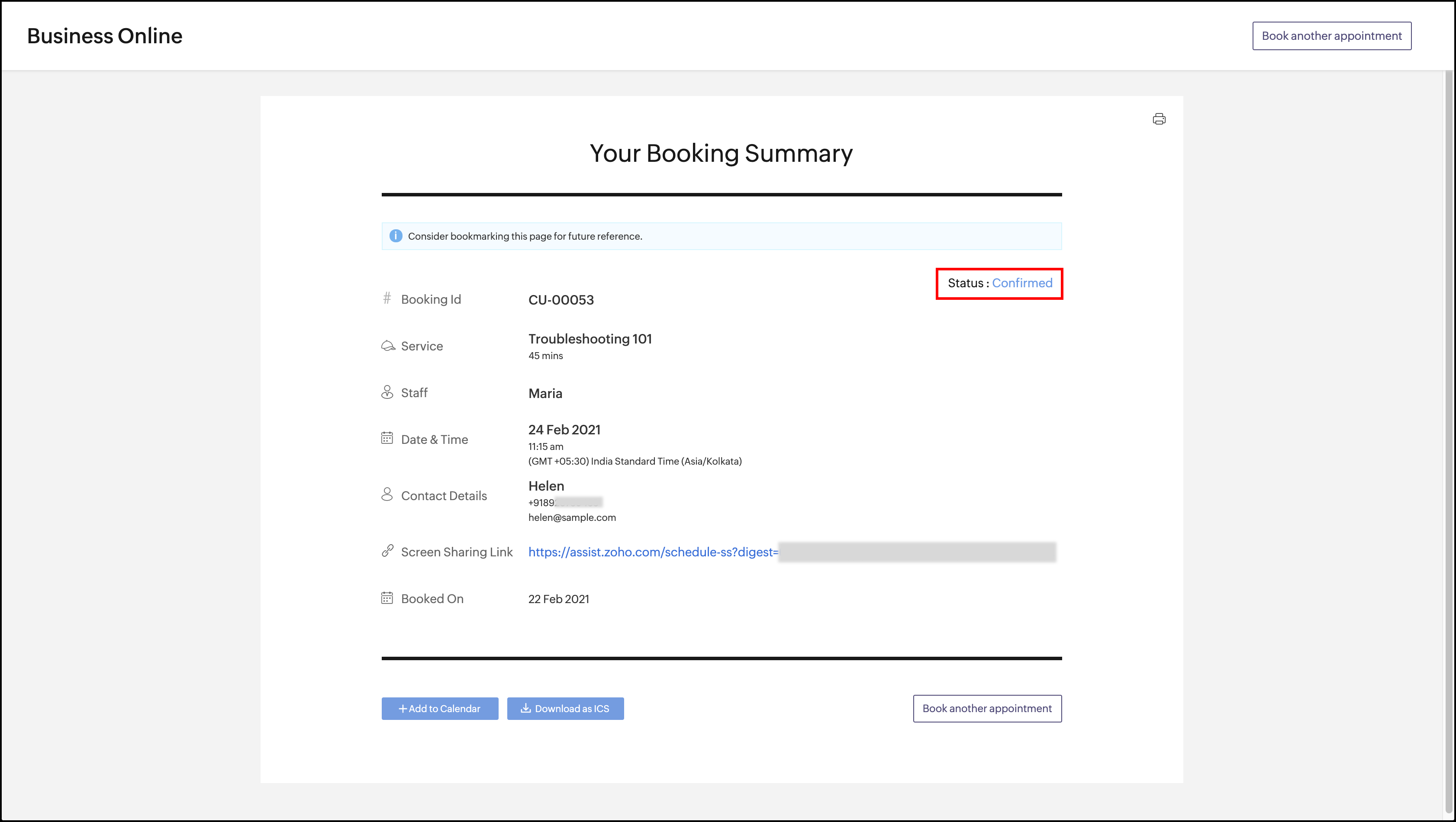Click the Service row icon
The width and height of the screenshot is (1456, 822).
pos(388,346)
